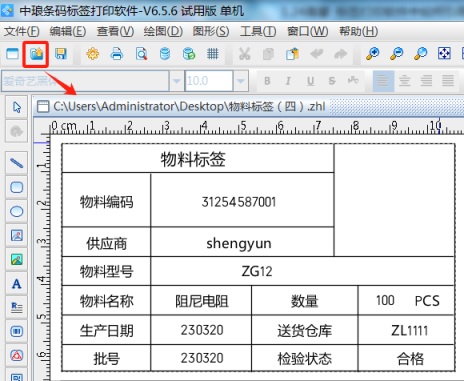464x381 pixels.
Task: Cut selection with scissors icon
Action: point(244,54)
